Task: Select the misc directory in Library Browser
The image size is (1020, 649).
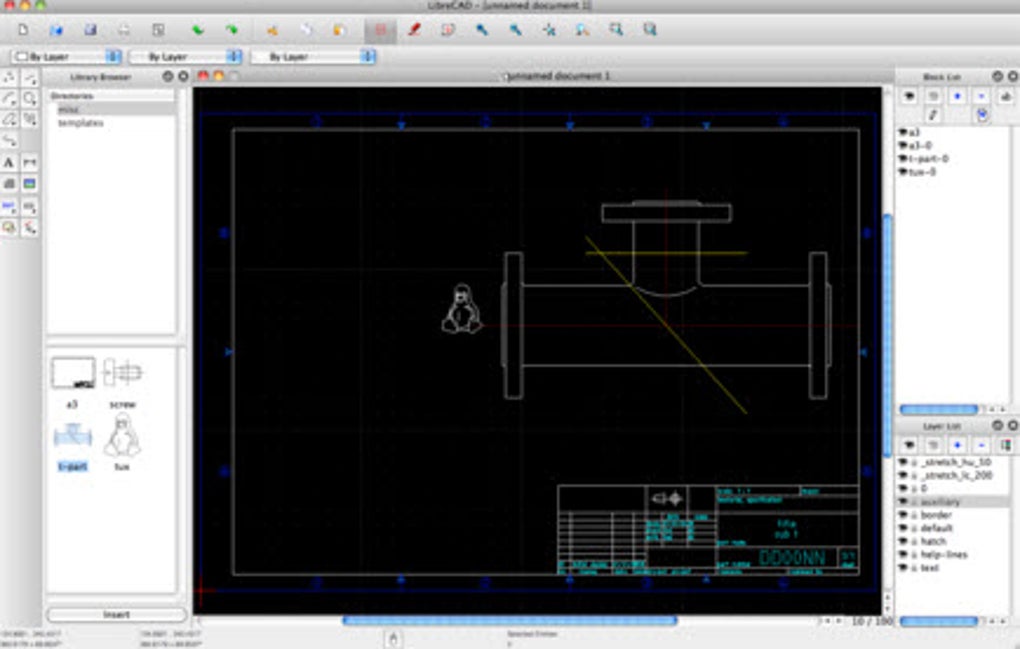Action: (x=68, y=109)
